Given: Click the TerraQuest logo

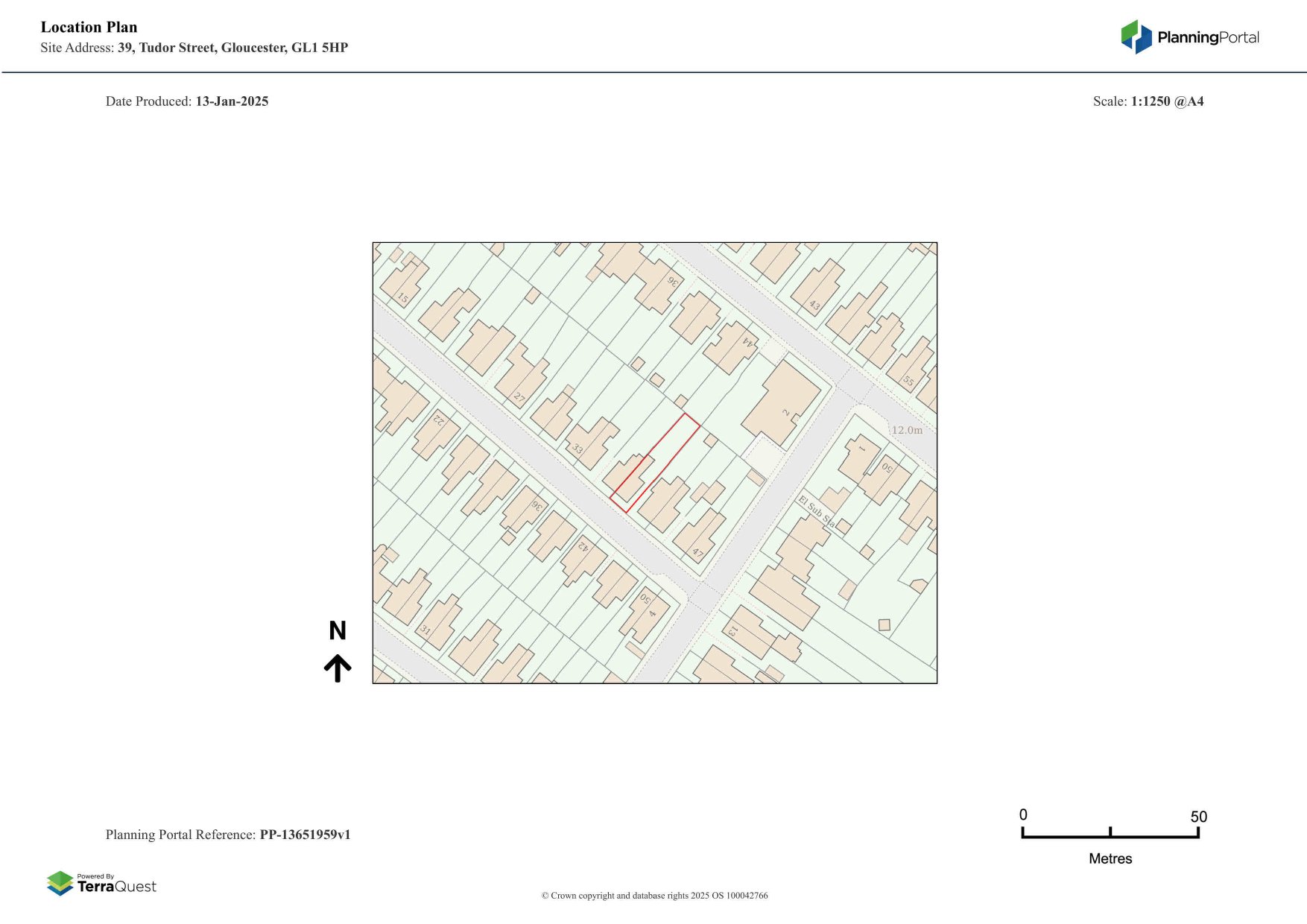Looking at the screenshot, I should (x=101, y=884).
